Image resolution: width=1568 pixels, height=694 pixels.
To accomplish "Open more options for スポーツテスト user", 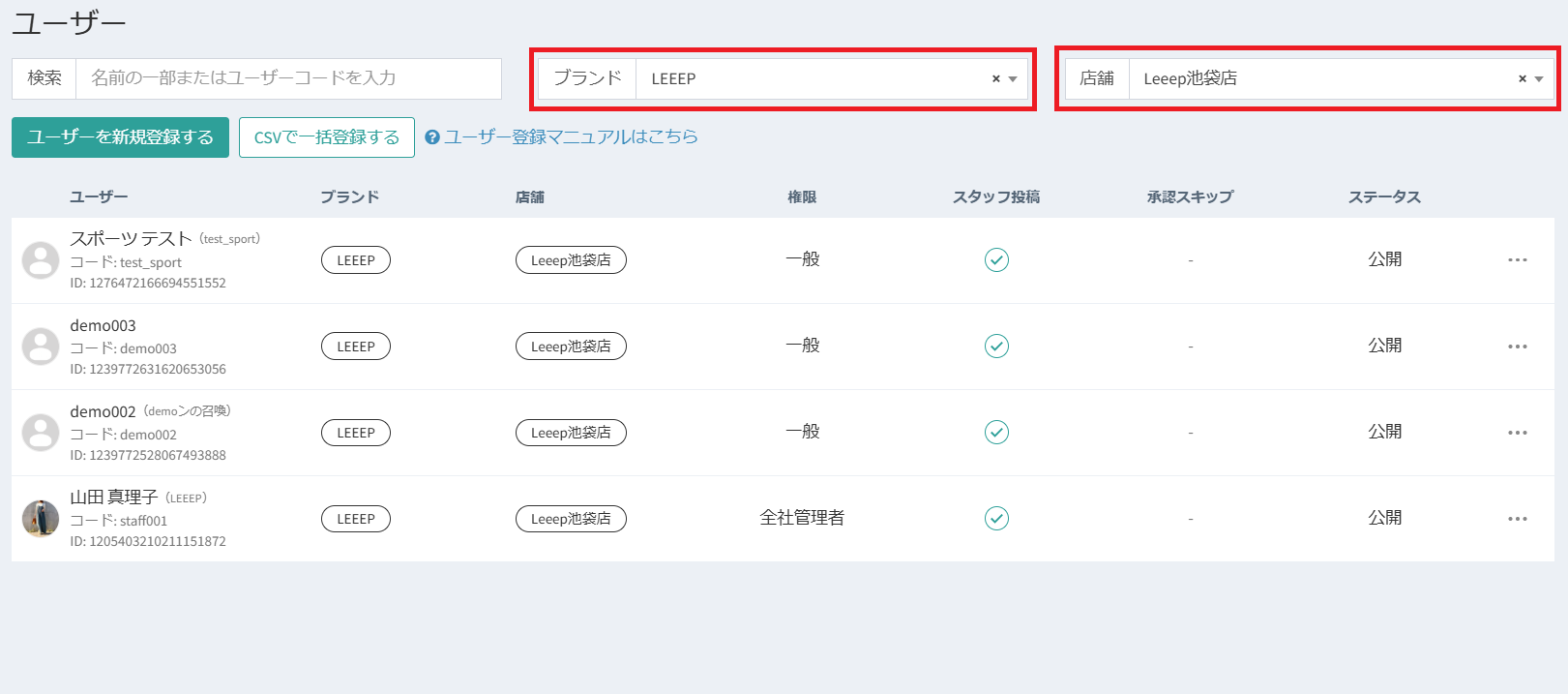I will [1517, 260].
